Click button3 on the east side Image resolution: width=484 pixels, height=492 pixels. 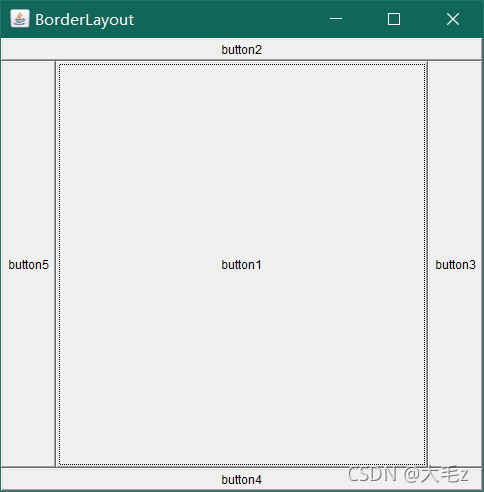[x=455, y=264]
